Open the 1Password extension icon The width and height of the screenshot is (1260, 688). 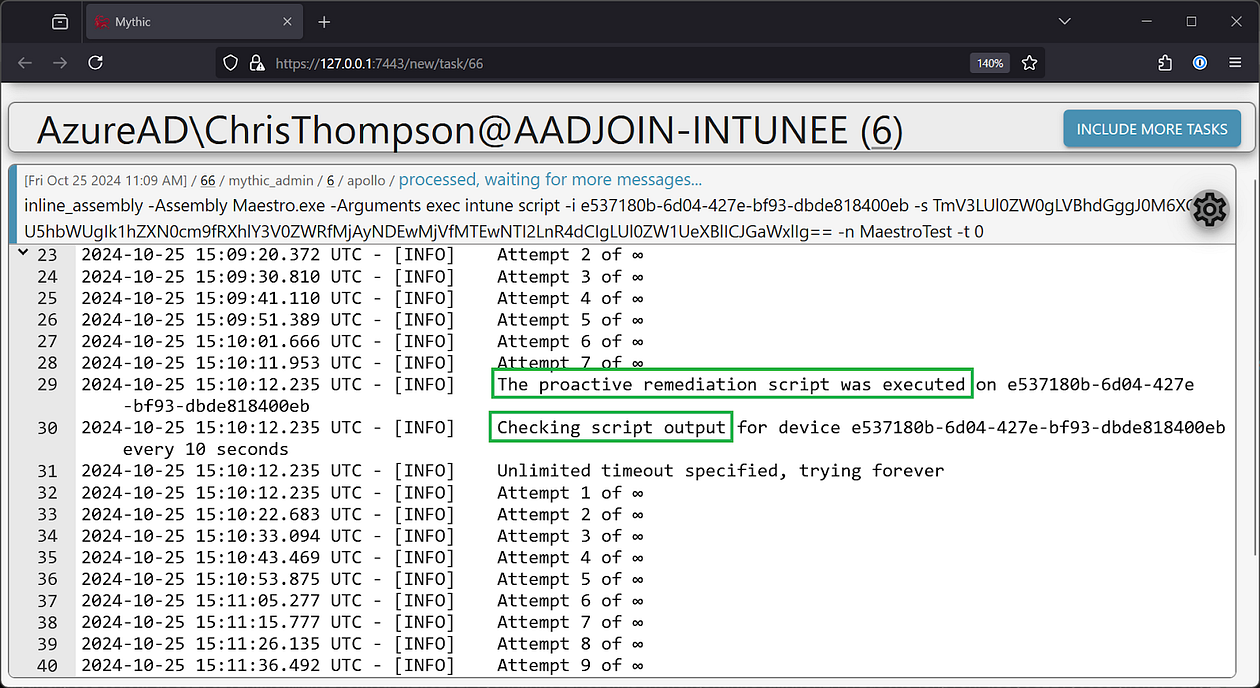click(1200, 63)
